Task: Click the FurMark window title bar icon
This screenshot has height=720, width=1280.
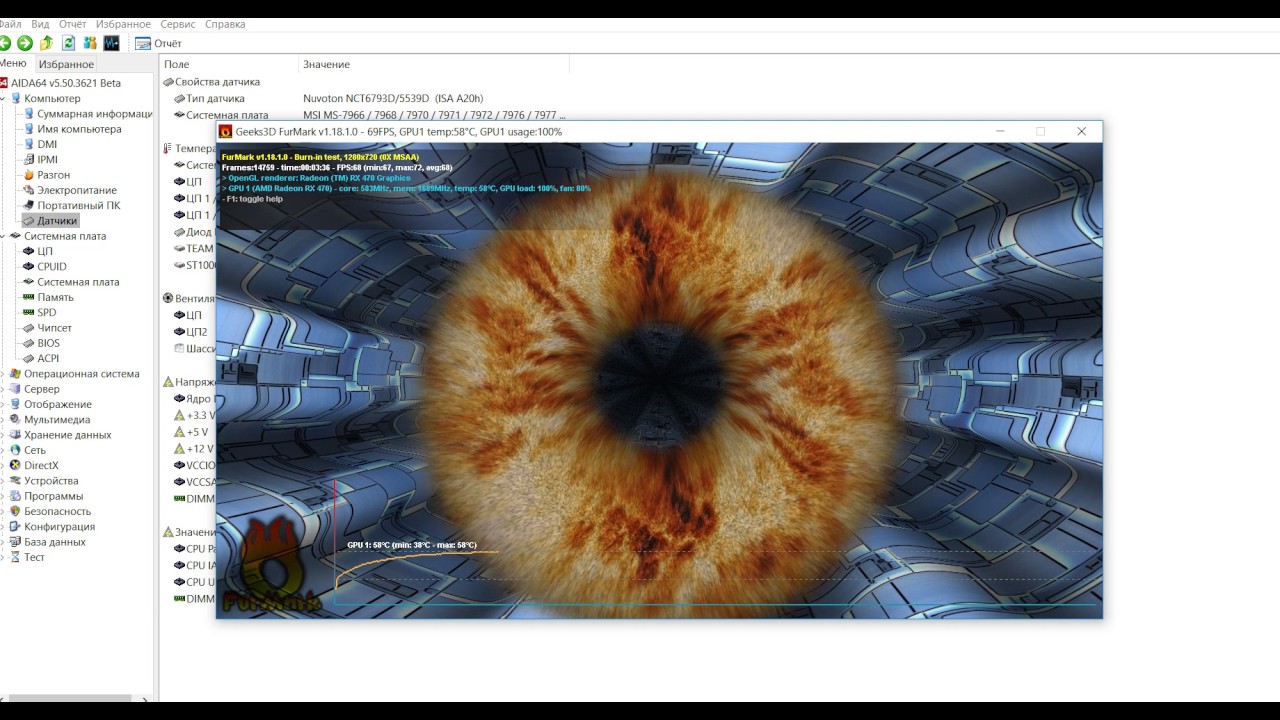Action: (x=226, y=132)
